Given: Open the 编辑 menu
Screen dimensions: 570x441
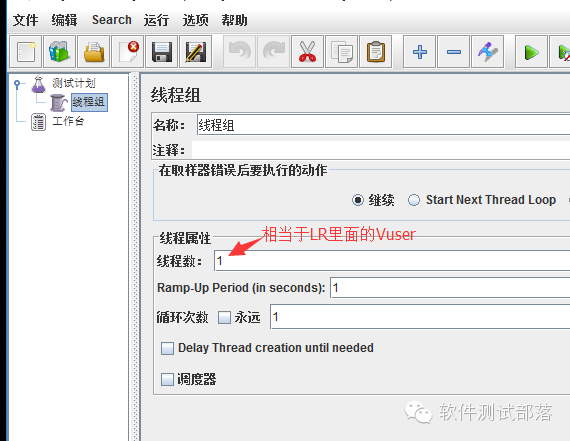Looking at the screenshot, I should coord(64,20).
